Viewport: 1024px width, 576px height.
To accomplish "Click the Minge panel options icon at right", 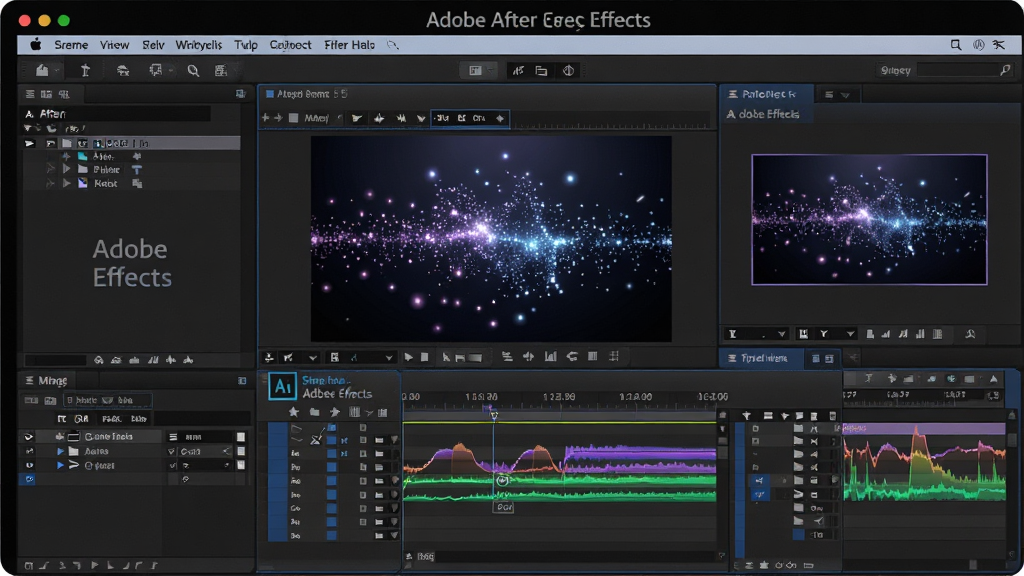I will point(242,380).
